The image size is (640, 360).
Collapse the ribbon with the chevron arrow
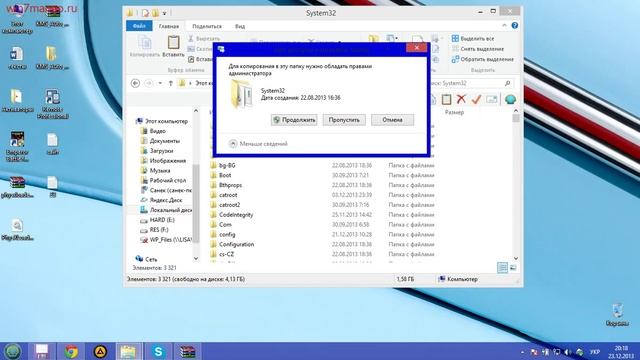click(504, 25)
